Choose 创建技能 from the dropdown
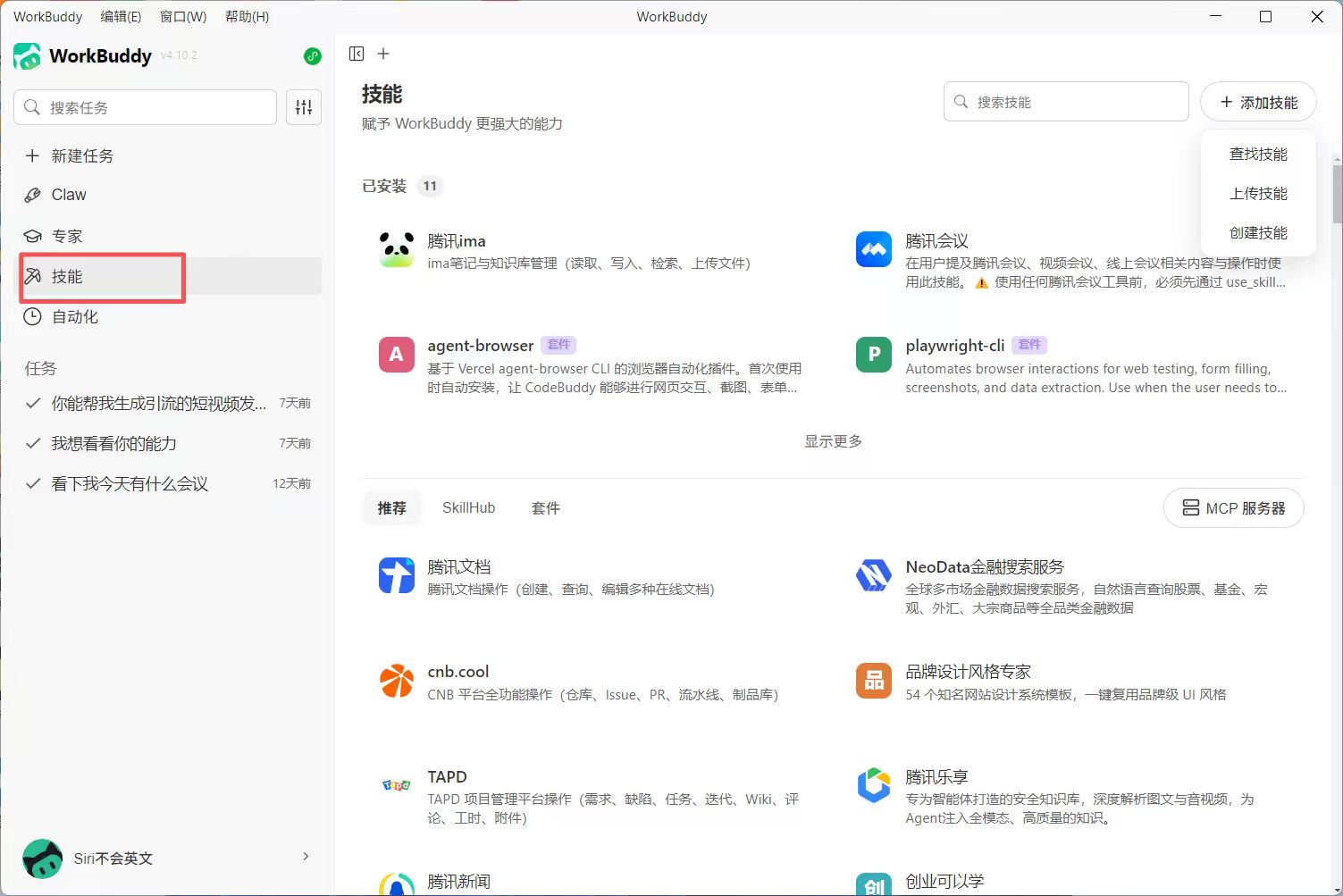Screen dimensions: 1343x896 pyautogui.click(x=1258, y=233)
